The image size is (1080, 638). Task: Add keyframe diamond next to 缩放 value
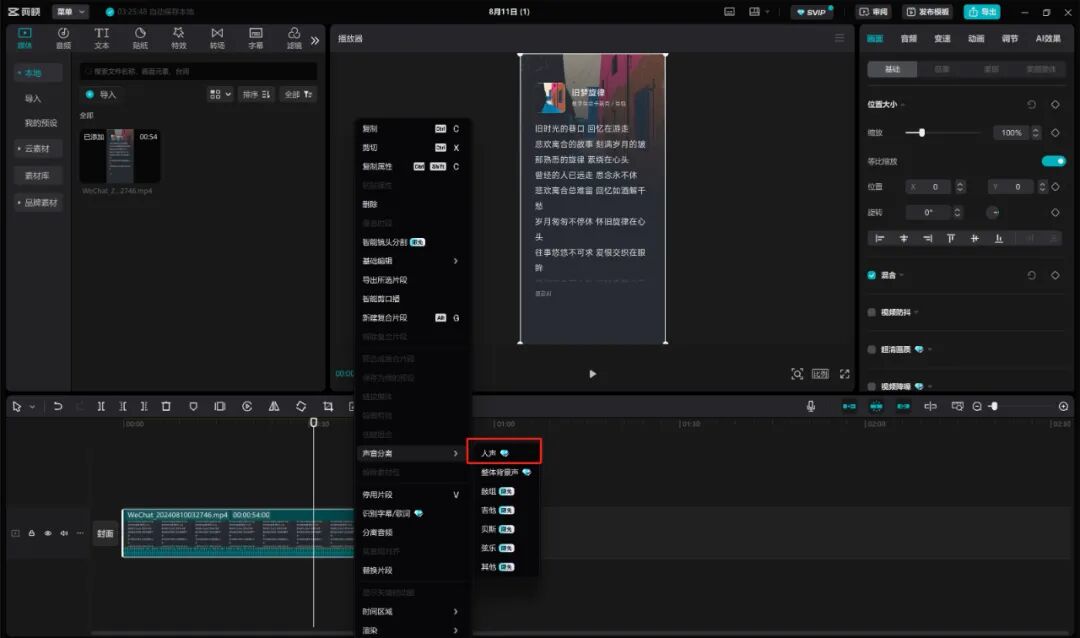coord(1055,133)
